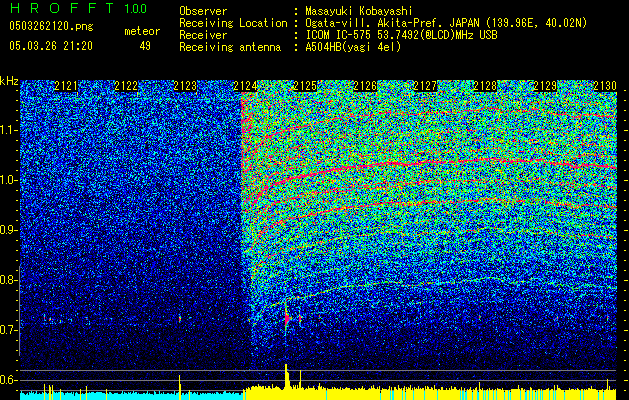Click the 1.1 frequency axis label
The image size is (629, 400).
[8, 130]
